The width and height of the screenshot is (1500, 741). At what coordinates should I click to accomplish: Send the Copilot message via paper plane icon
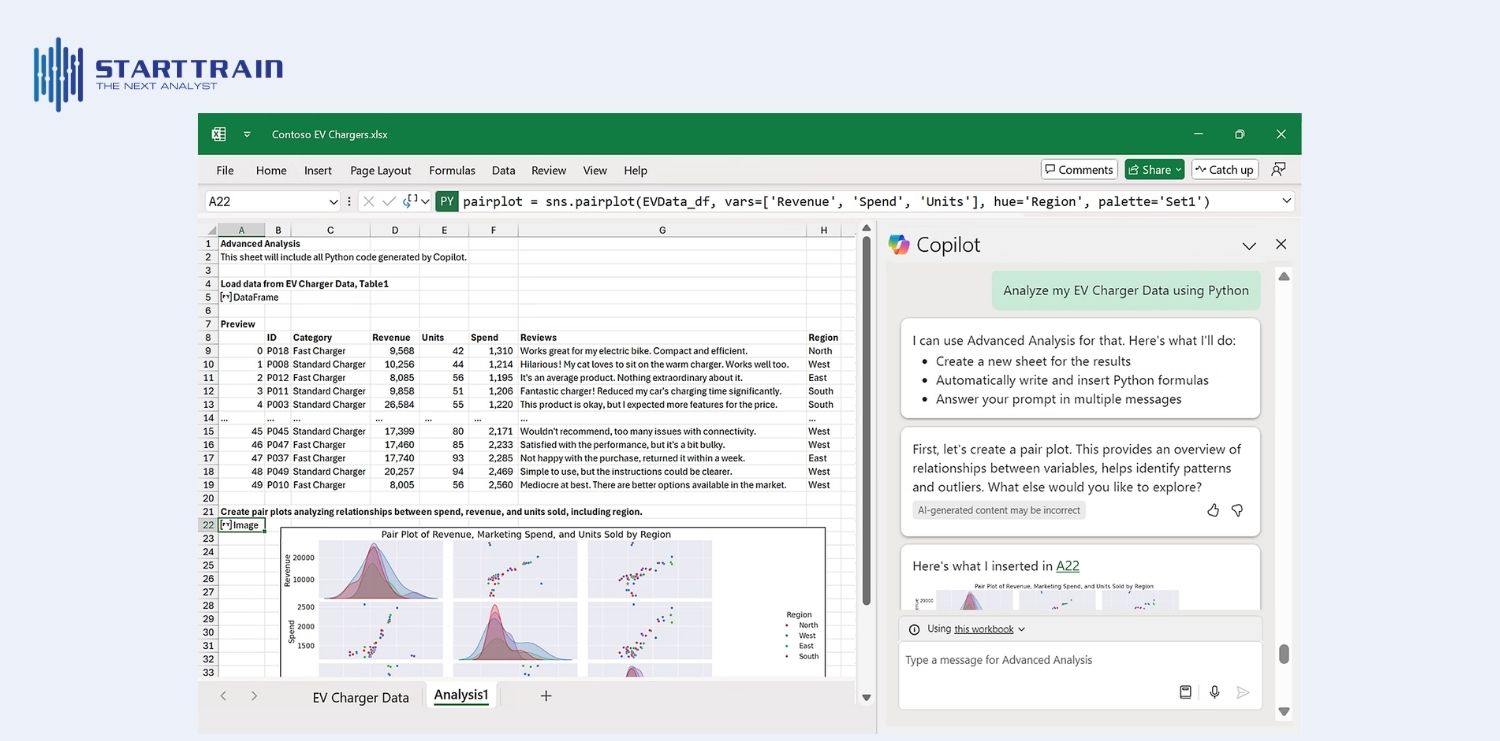[1243, 691]
